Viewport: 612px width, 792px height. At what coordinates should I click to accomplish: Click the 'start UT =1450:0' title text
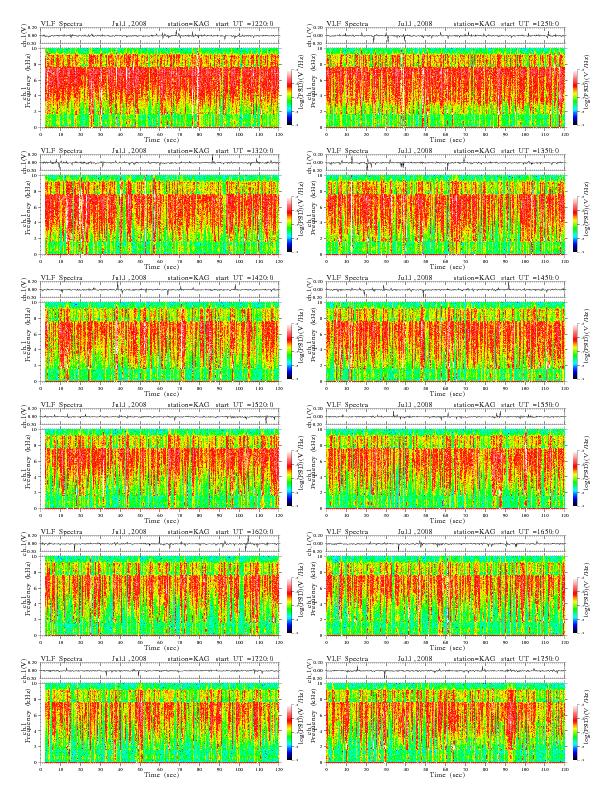tap(530, 278)
